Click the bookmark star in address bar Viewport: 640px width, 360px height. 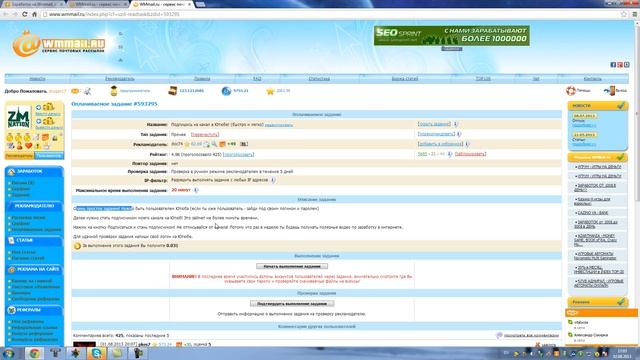(624, 14)
